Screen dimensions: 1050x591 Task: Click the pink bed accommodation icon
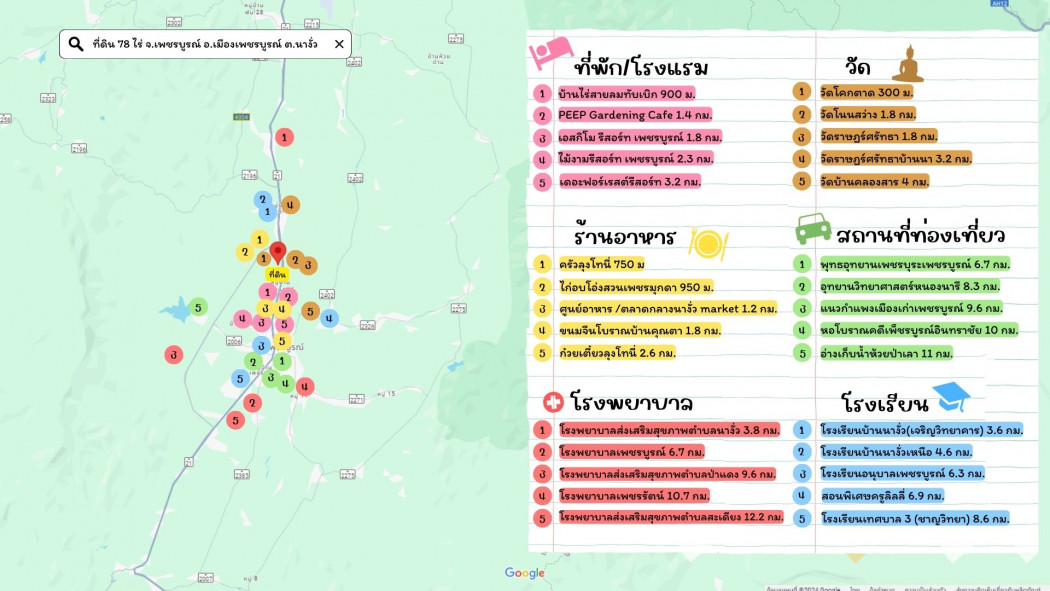(x=551, y=54)
